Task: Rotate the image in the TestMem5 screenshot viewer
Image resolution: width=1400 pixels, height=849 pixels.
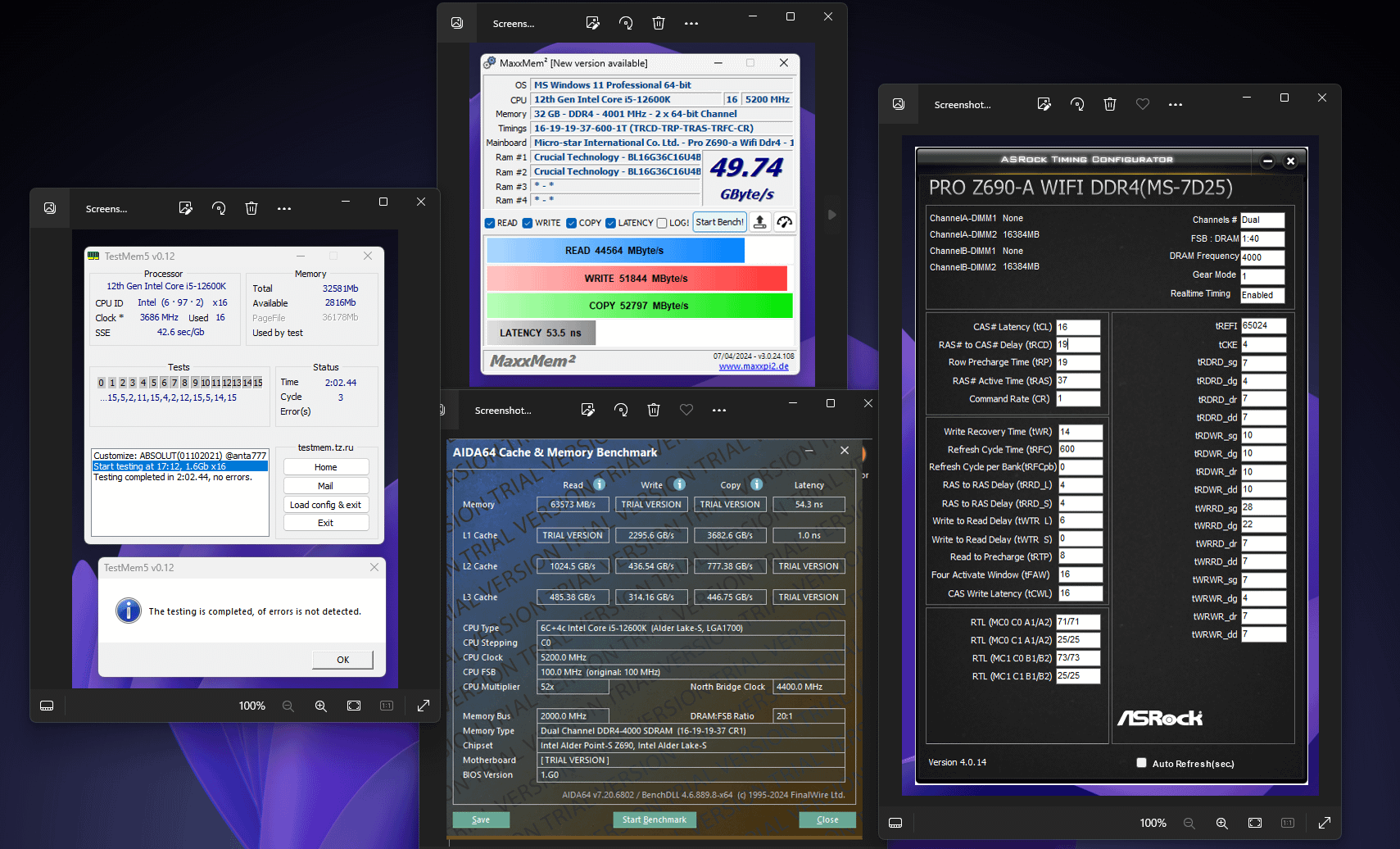Action: tap(219, 208)
